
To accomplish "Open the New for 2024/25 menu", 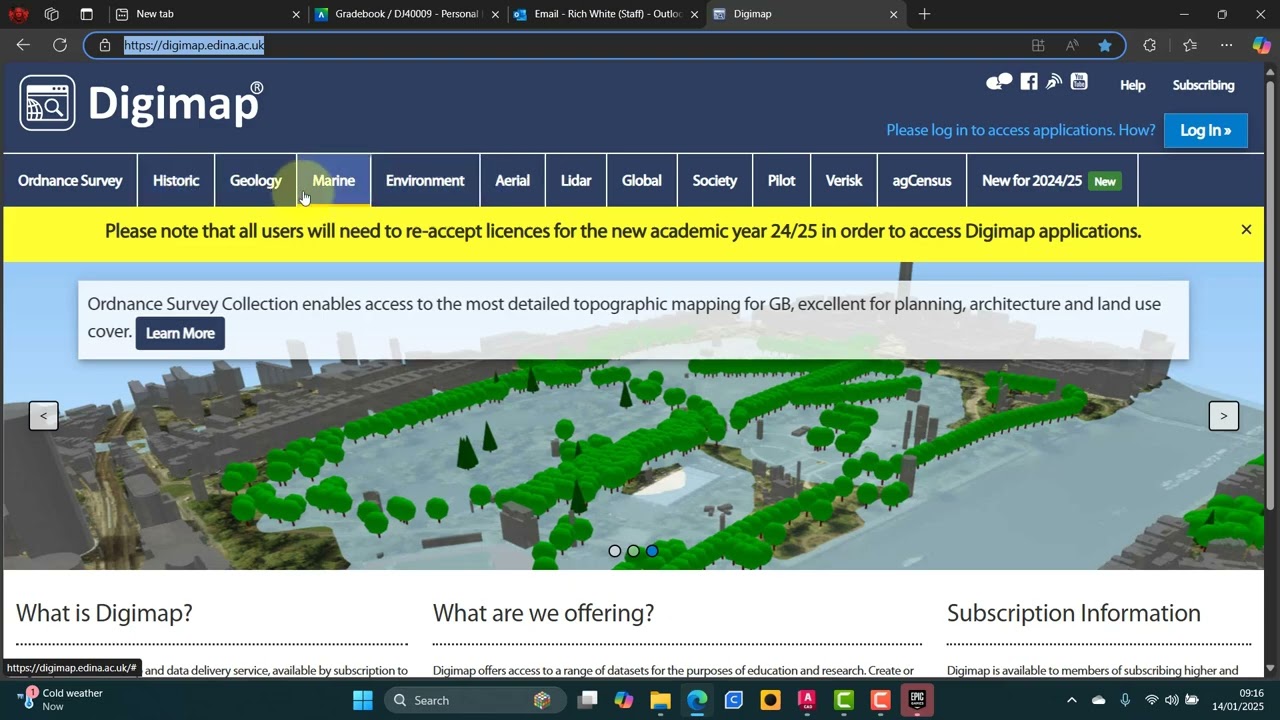I will (1052, 181).
